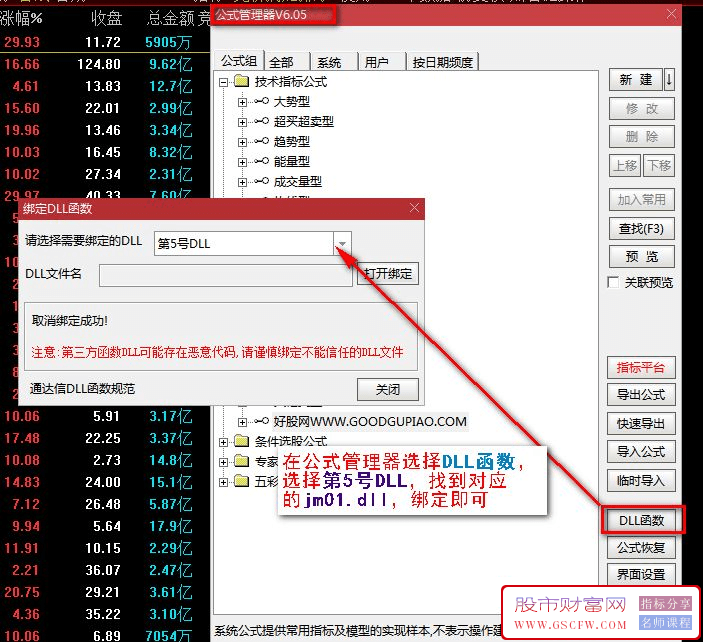
Task: Expand the 超买超卖型 category
Action: [242, 122]
